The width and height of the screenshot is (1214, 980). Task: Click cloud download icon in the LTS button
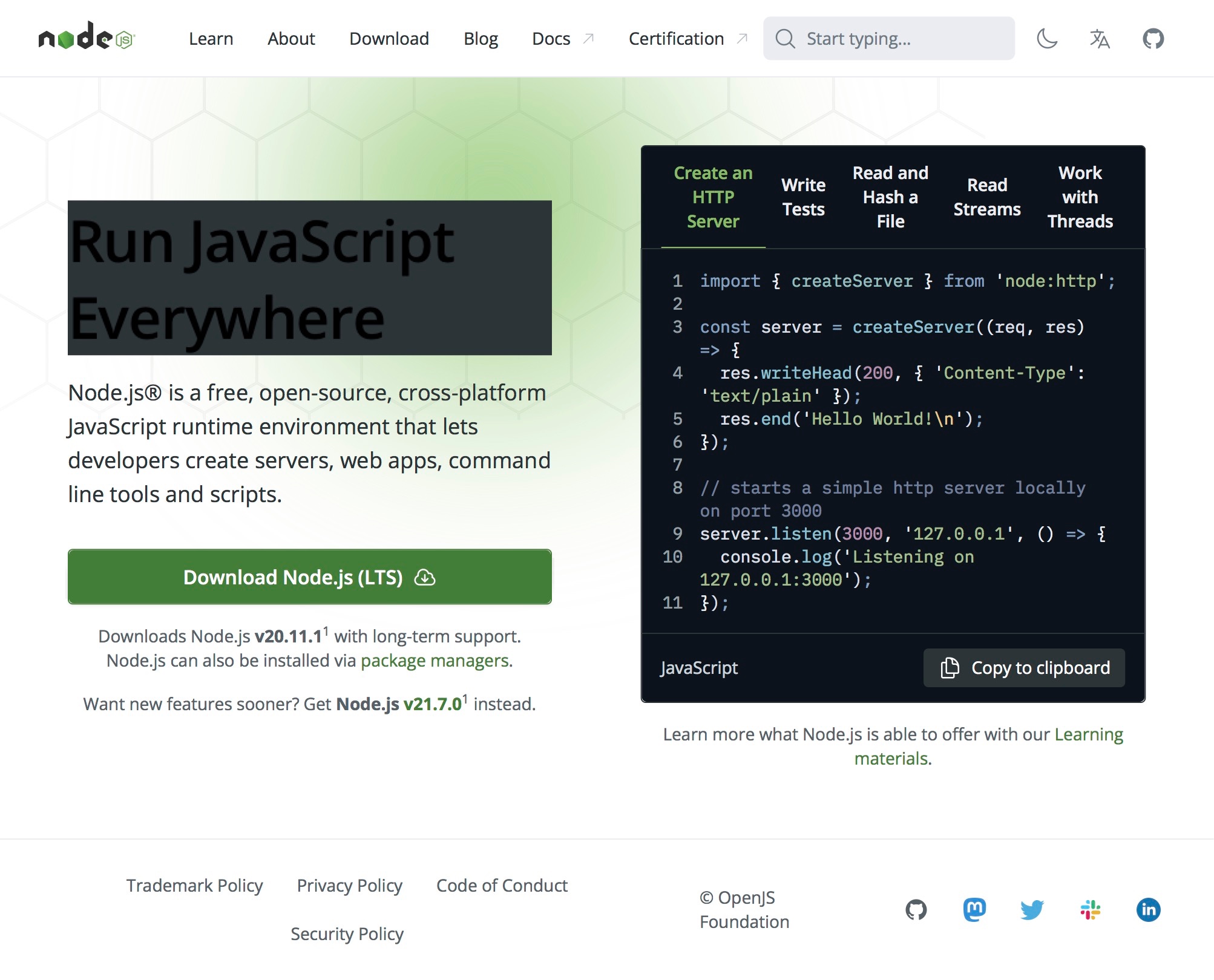[425, 578]
